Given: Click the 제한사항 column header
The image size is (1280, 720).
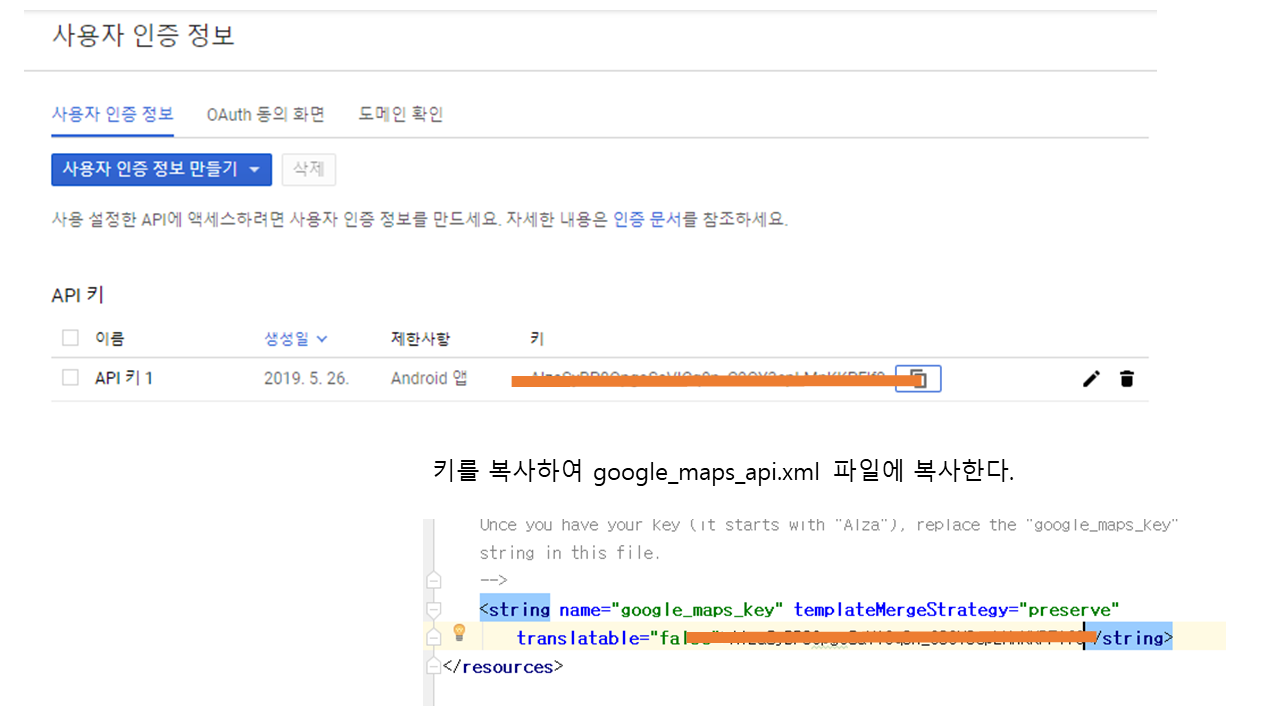Looking at the screenshot, I should (x=420, y=339).
